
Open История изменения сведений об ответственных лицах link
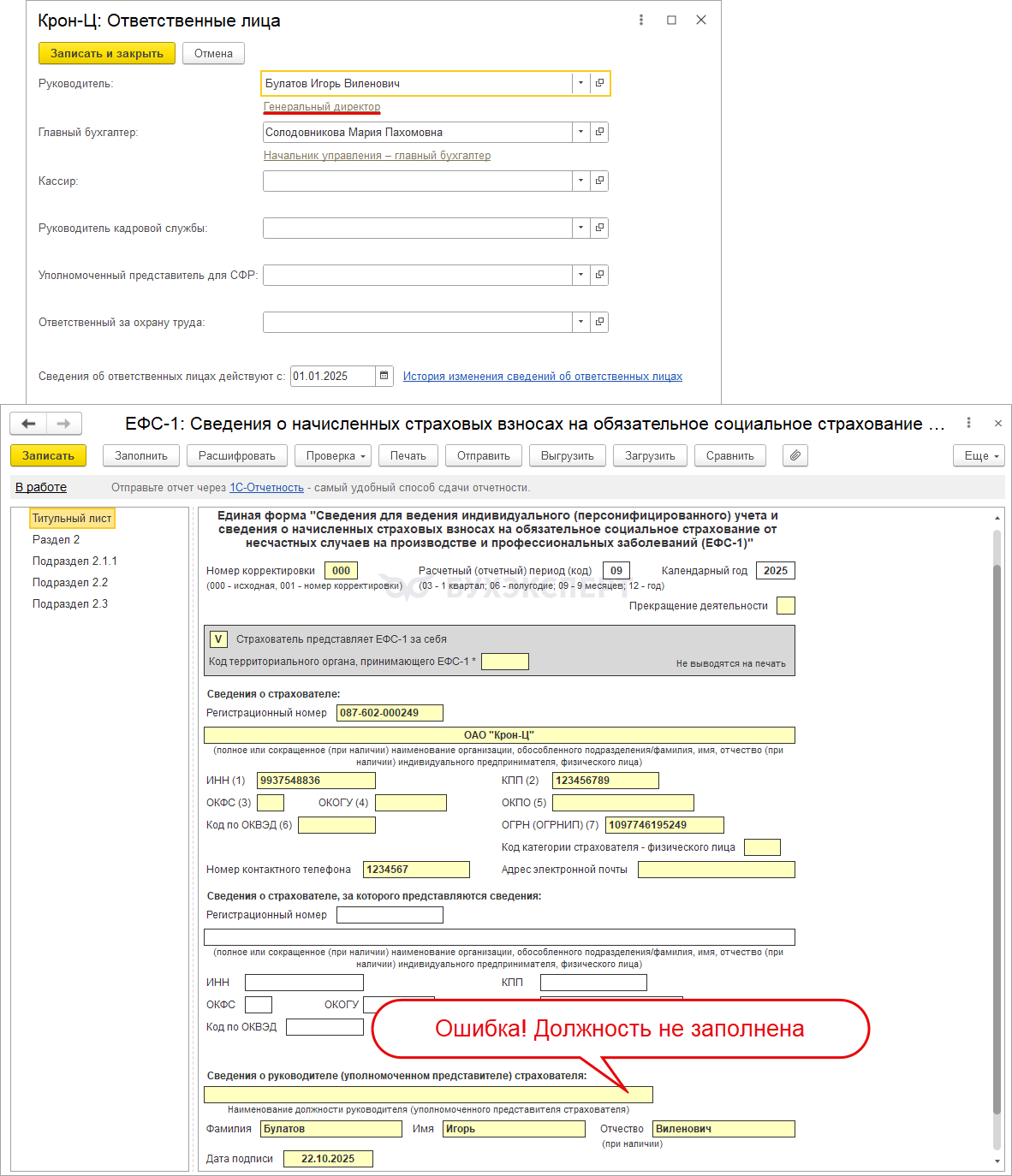[542, 377]
